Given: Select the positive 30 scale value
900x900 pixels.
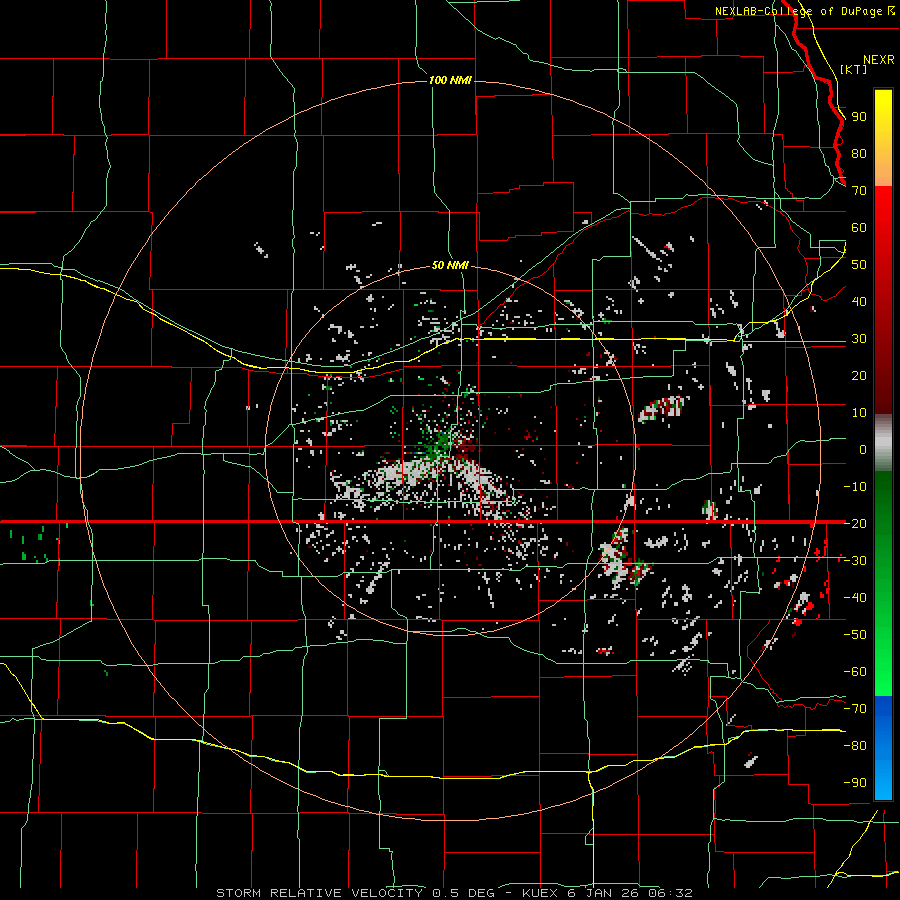Looking at the screenshot, I should [x=859, y=339].
